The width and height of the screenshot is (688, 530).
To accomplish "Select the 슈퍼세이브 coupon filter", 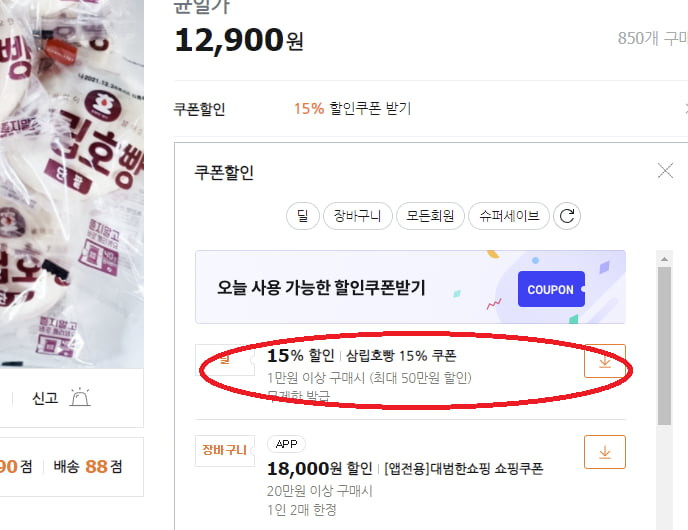I will pos(509,216).
